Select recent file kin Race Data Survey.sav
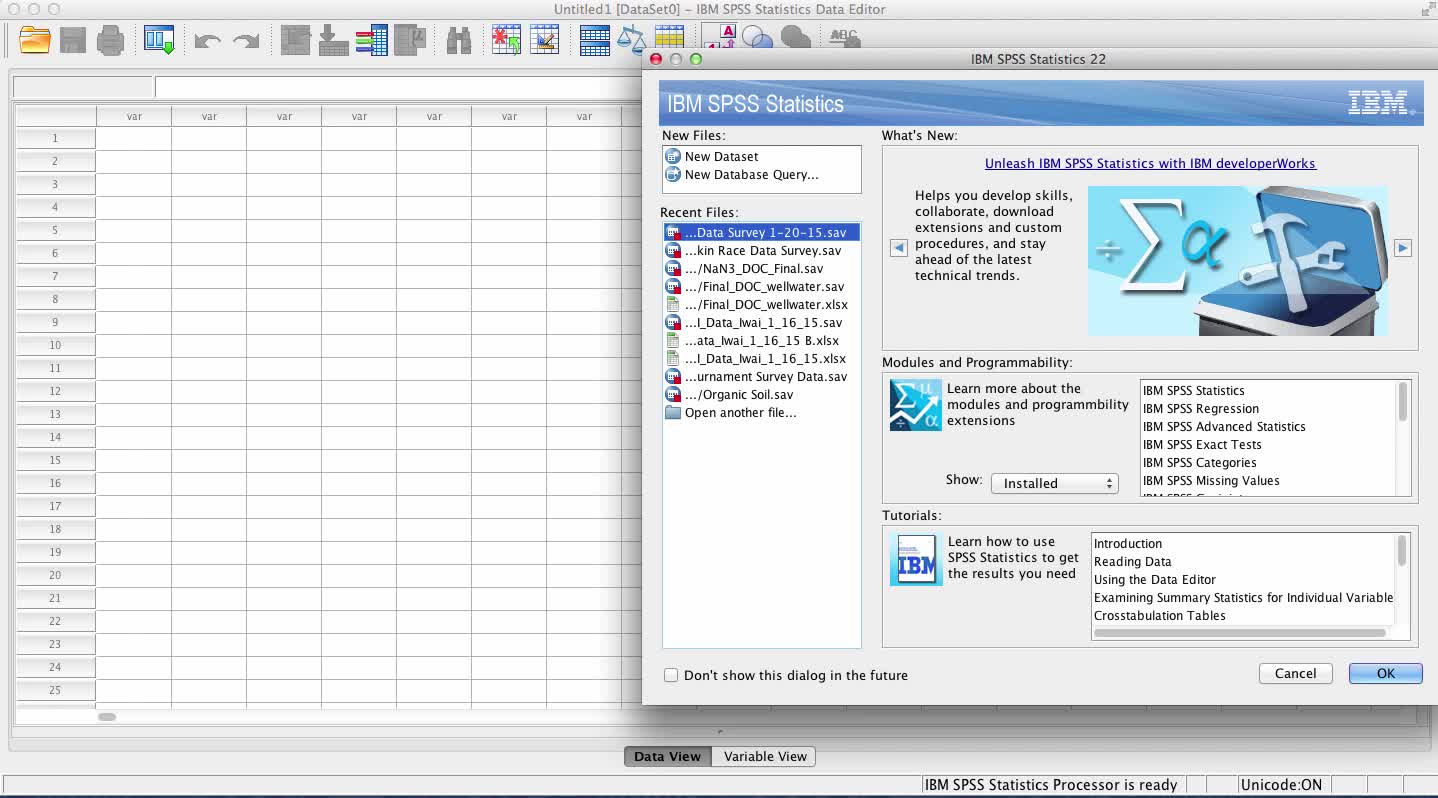1438x798 pixels. [x=761, y=250]
